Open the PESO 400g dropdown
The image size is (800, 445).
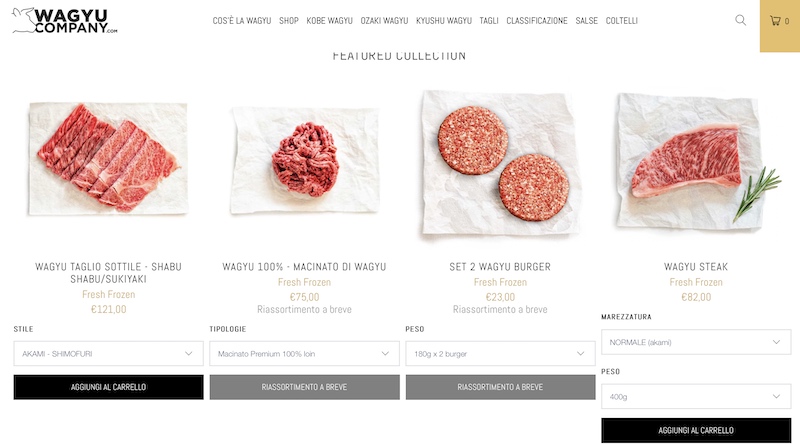click(x=696, y=397)
